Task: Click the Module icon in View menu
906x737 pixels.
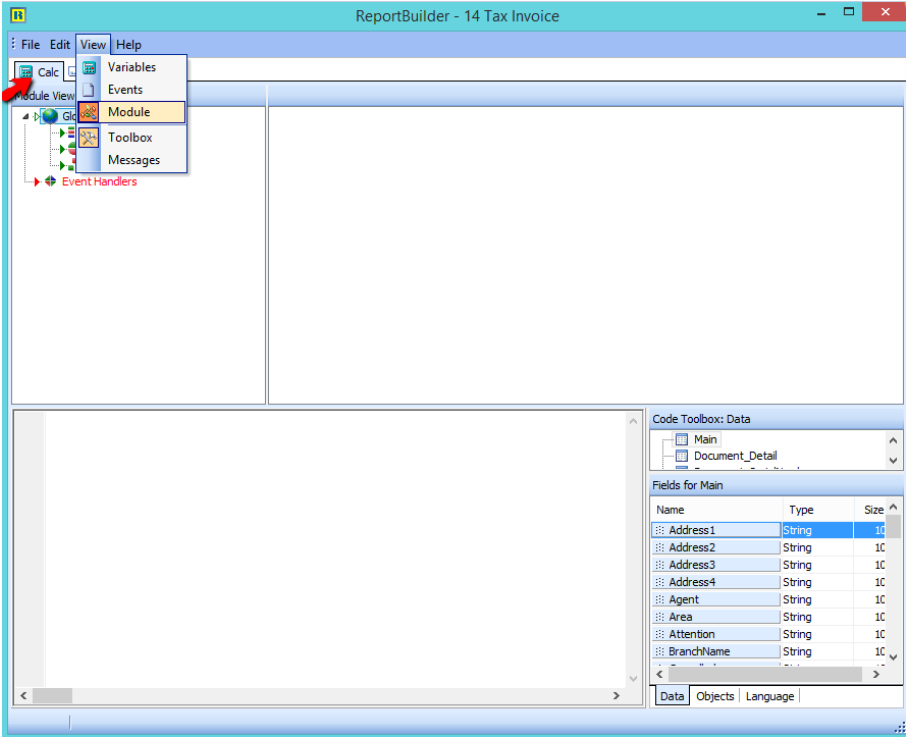Action: [x=89, y=112]
